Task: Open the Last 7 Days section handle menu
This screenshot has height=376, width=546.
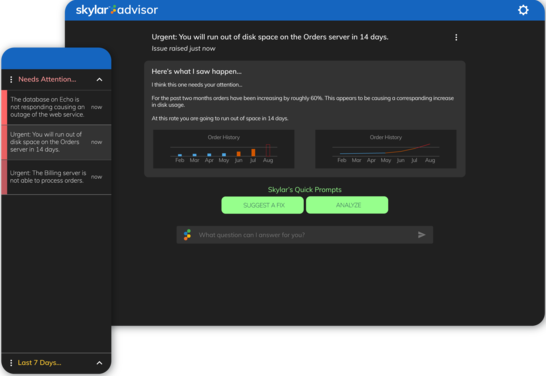Action: (11, 363)
